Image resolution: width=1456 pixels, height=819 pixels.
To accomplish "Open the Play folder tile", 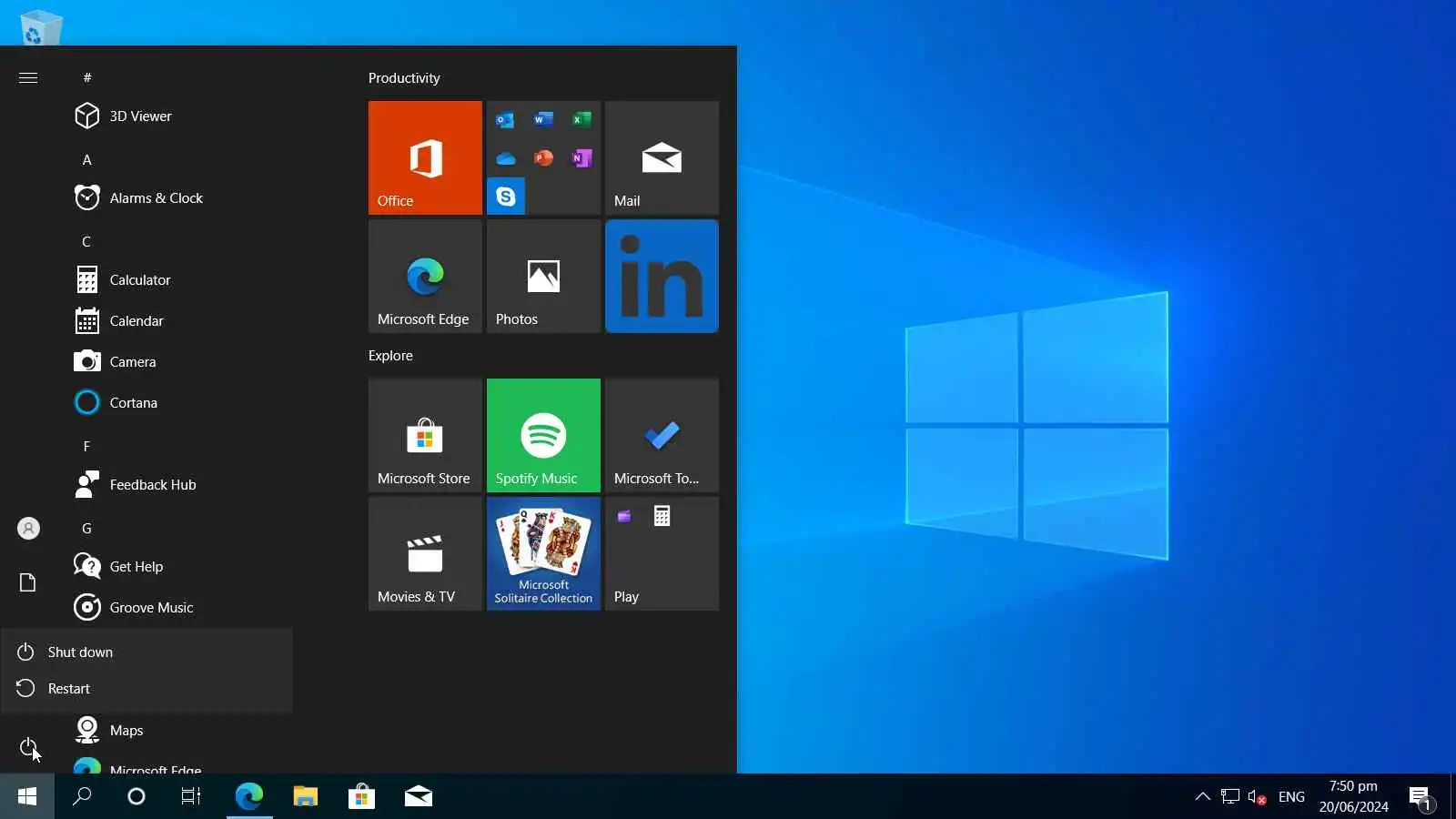I will coord(662,553).
